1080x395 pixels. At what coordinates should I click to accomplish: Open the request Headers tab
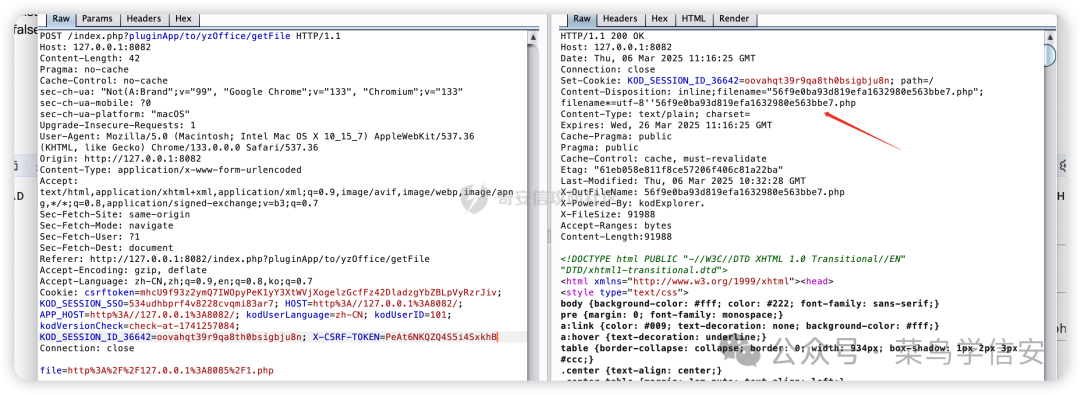tap(144, 19)
